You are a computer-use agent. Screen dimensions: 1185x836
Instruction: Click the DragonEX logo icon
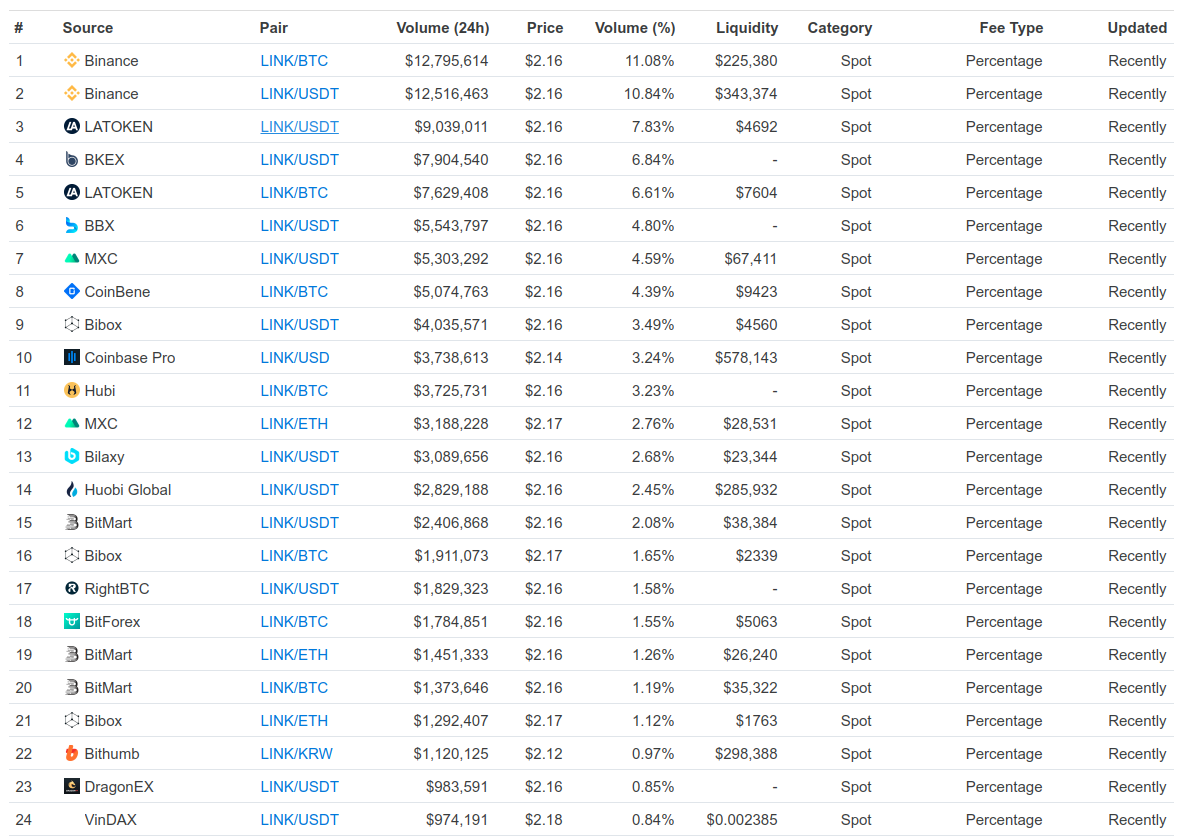(72, 786)
